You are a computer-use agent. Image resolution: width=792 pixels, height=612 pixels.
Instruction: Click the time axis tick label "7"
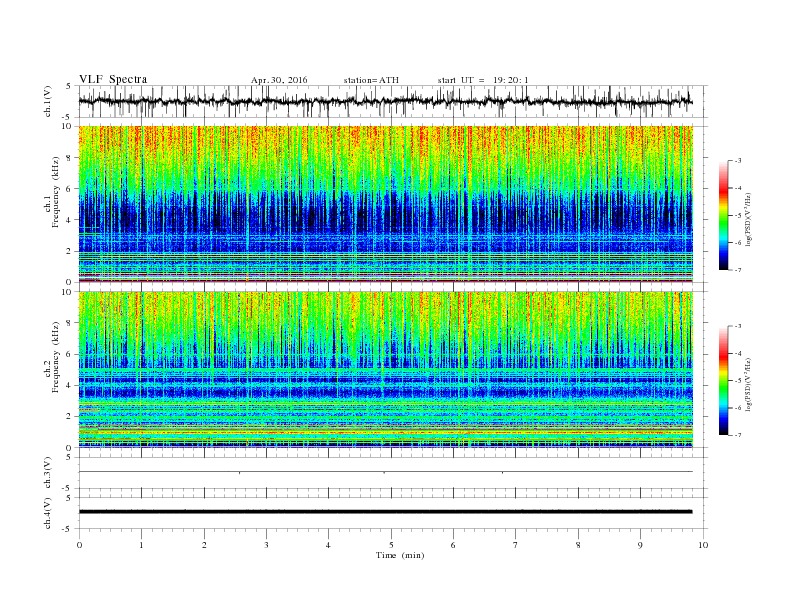click(x=516, y=545)
